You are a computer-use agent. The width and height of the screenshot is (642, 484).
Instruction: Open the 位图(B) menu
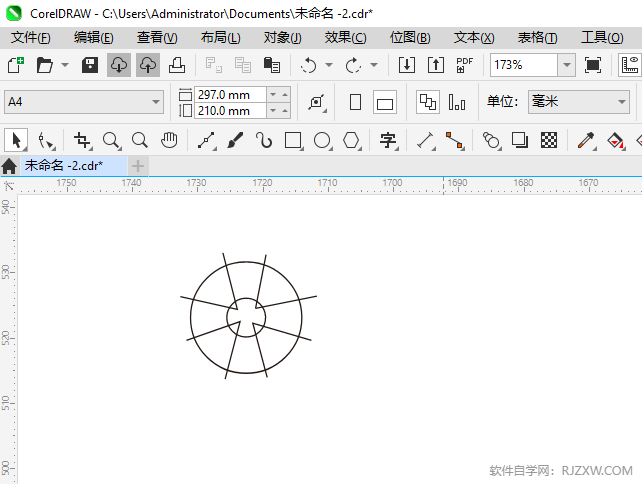(x=410, y=38)
